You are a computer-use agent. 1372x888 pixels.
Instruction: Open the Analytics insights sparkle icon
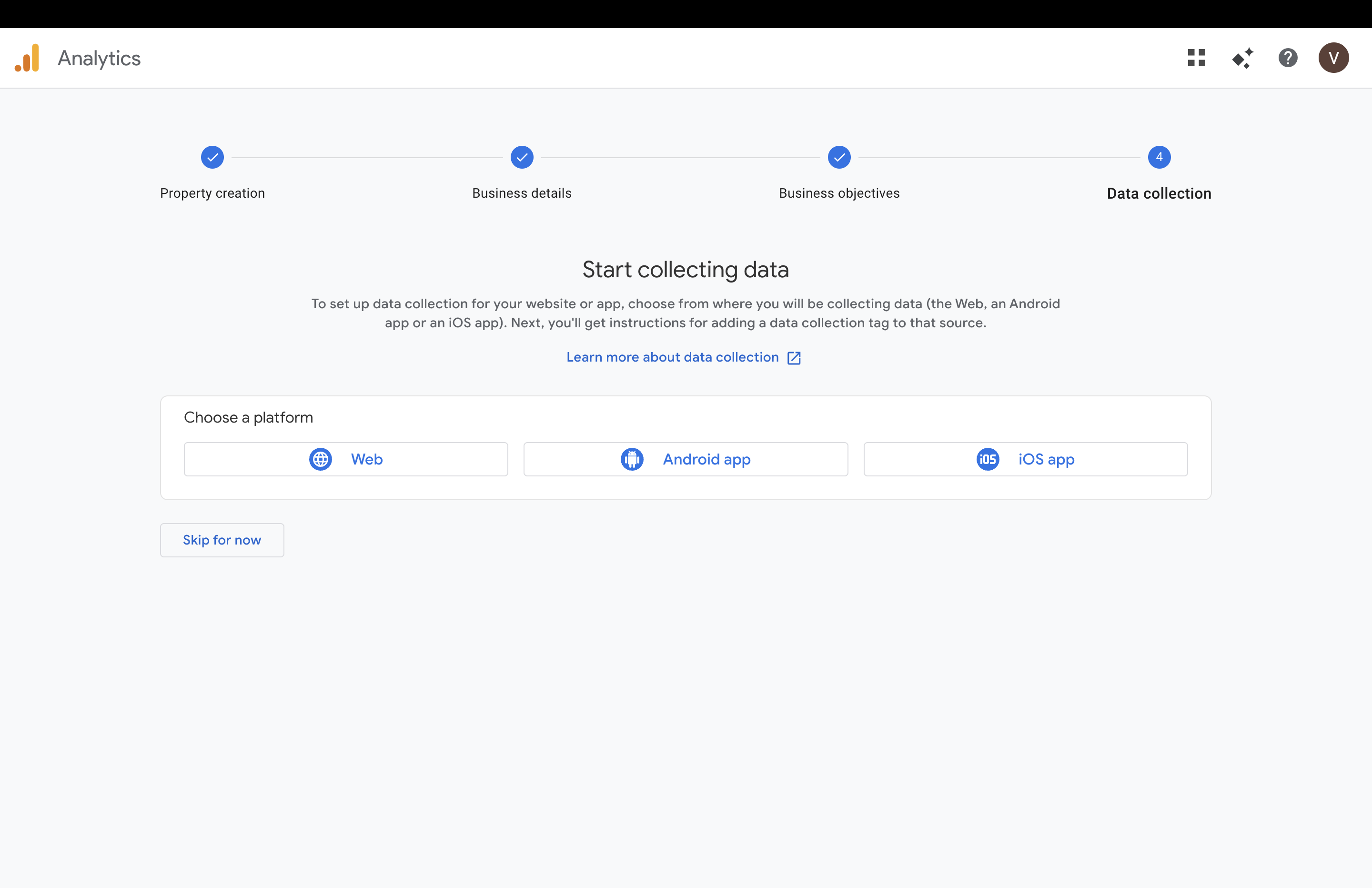(x=1242, y=58)
